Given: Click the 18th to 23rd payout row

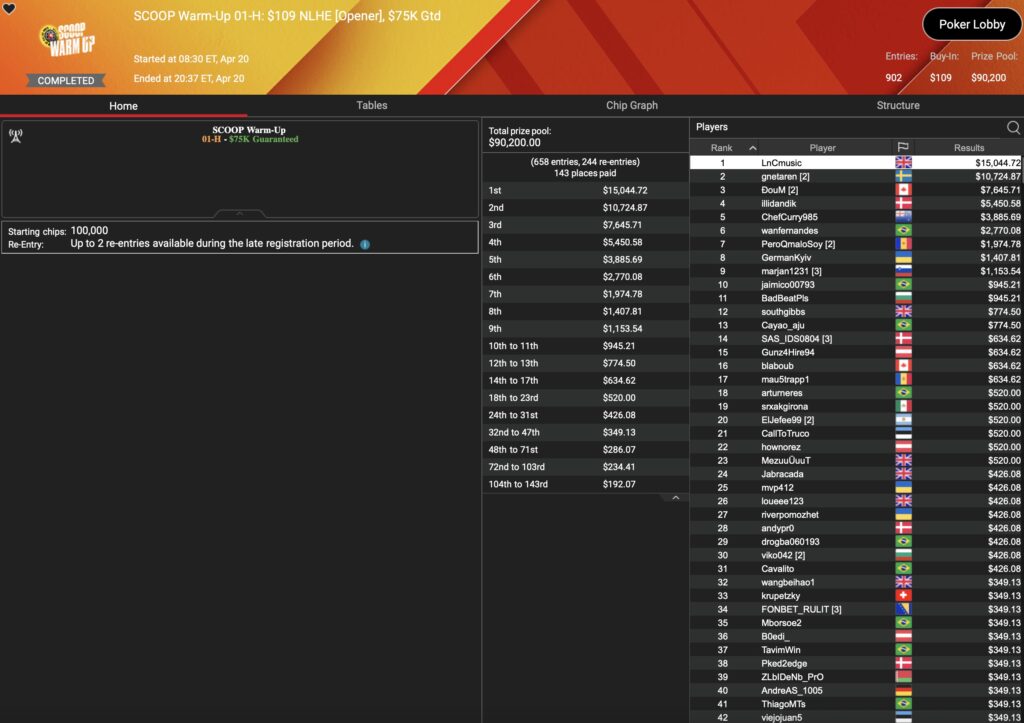Looking at the screenshot, I should (x=585, y=398).
